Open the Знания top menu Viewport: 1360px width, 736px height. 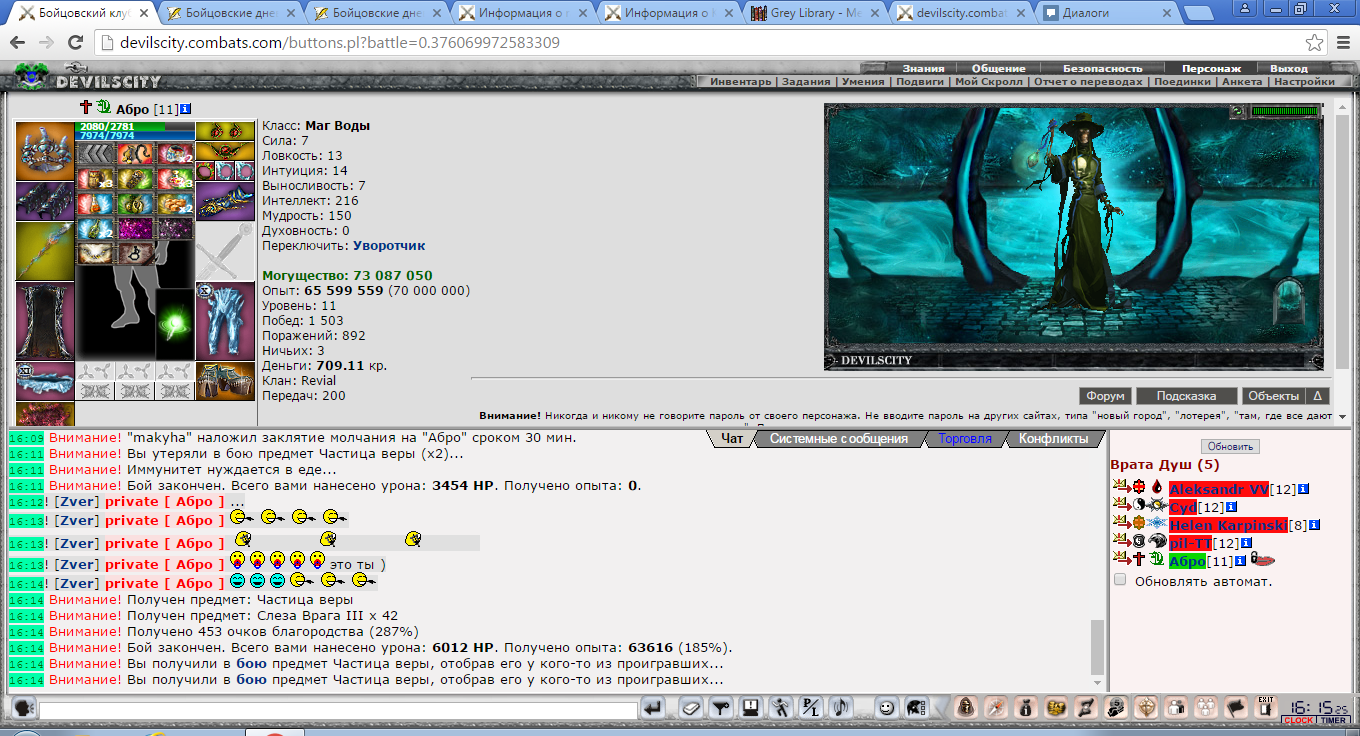pos(922,68)
